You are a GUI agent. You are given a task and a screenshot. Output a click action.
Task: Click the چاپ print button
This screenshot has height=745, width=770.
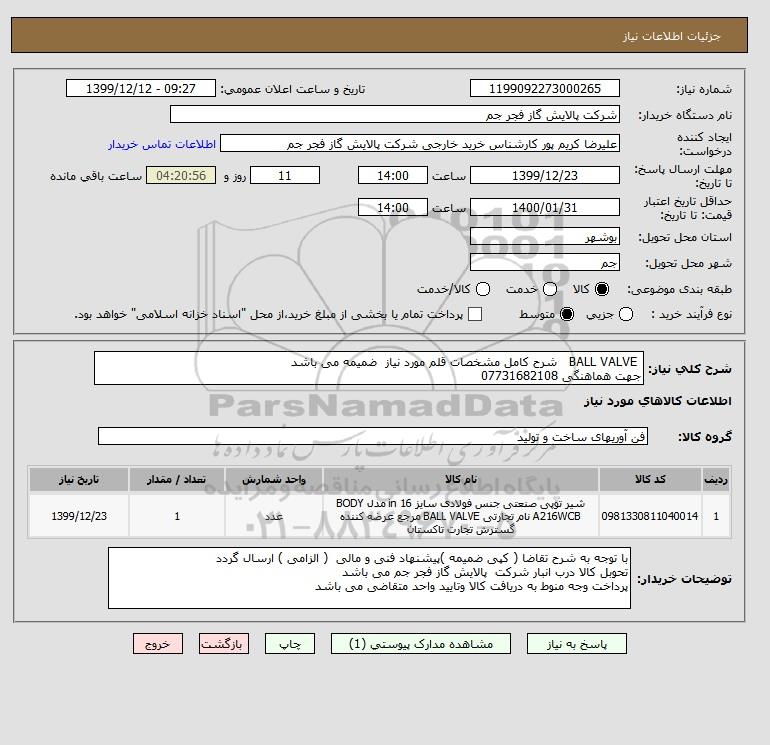(290, 643)
